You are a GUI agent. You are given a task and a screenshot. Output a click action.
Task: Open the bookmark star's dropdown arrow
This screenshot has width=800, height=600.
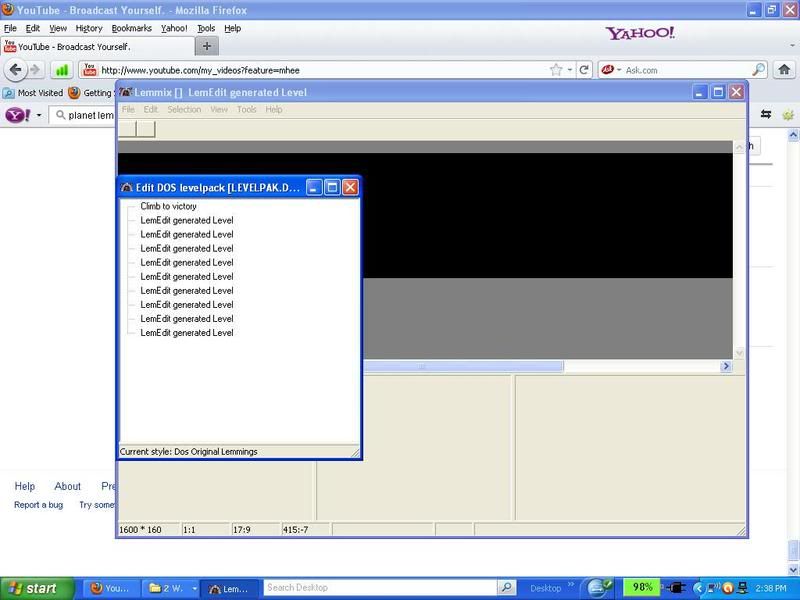click(569, 70)
